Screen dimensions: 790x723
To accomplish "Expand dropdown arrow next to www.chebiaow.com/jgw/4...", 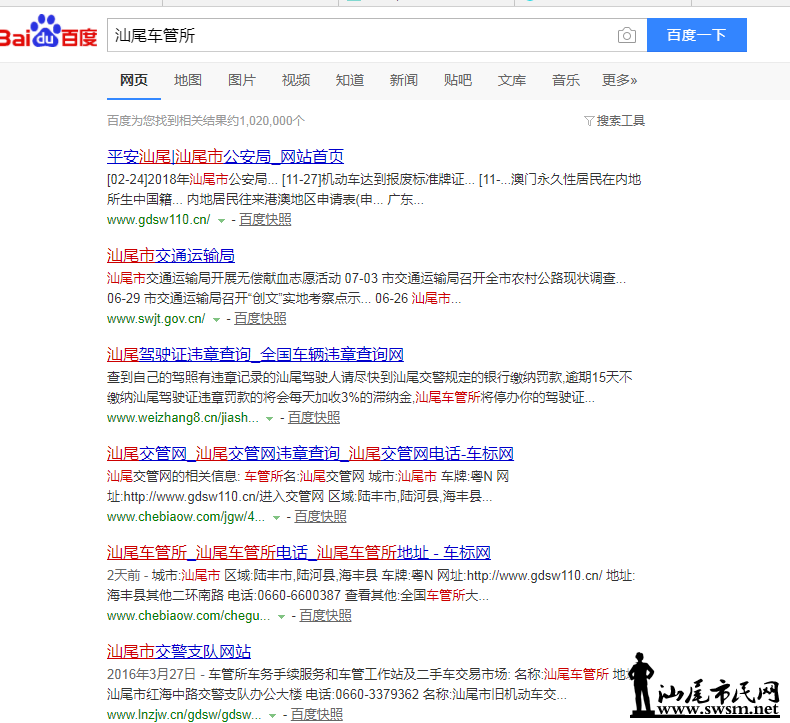I will pyautogui.click(x=276, y=517).
